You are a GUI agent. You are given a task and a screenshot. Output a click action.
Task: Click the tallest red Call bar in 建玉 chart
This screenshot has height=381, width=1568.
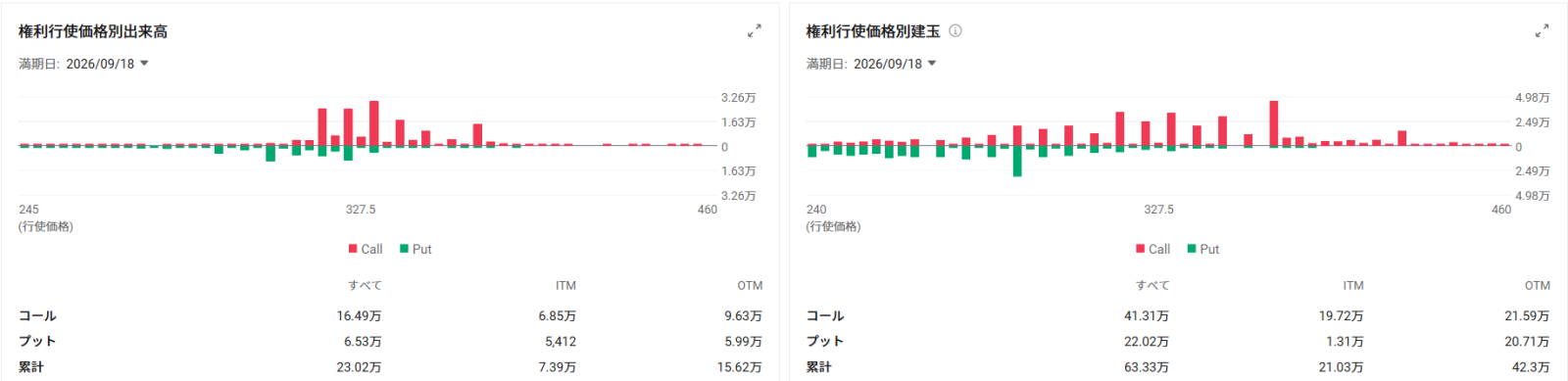click(x=1274, y=123)
